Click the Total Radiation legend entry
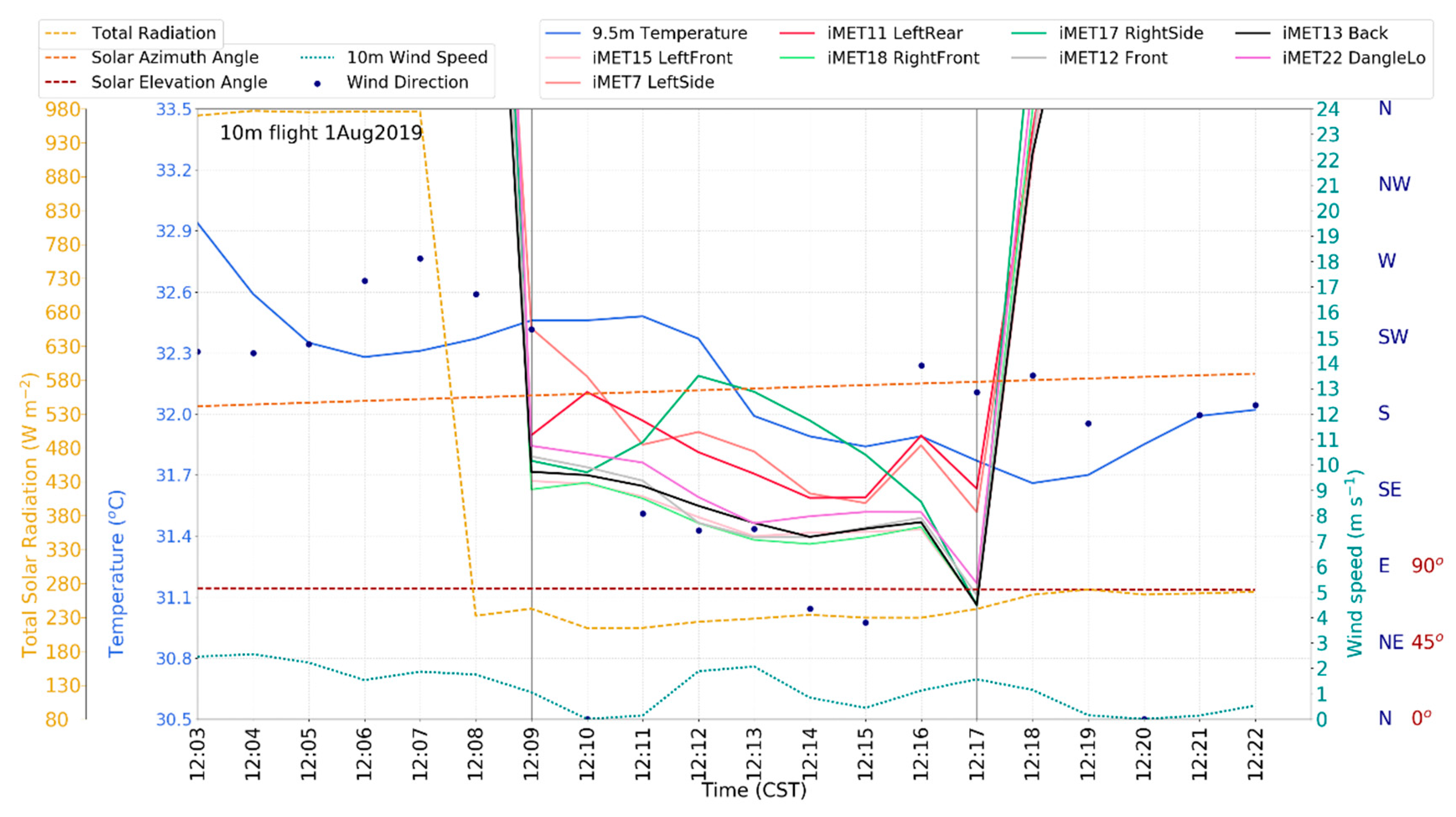Screen dimensions: 1456x817 [153, 33]
